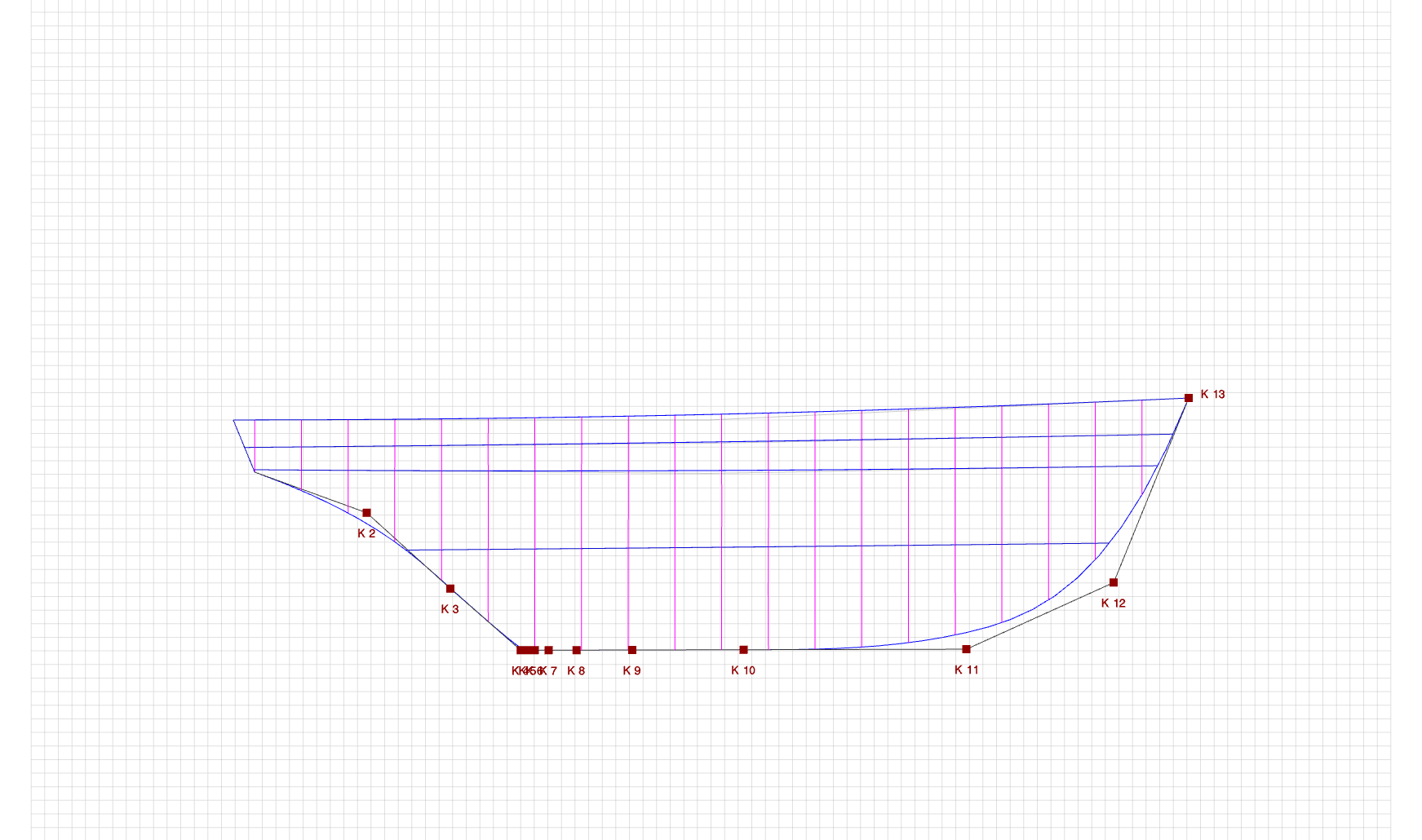The width and height of the screenshot is (1422, 840).
Task: Click the lower transom corner vertex
Action: 255,471
